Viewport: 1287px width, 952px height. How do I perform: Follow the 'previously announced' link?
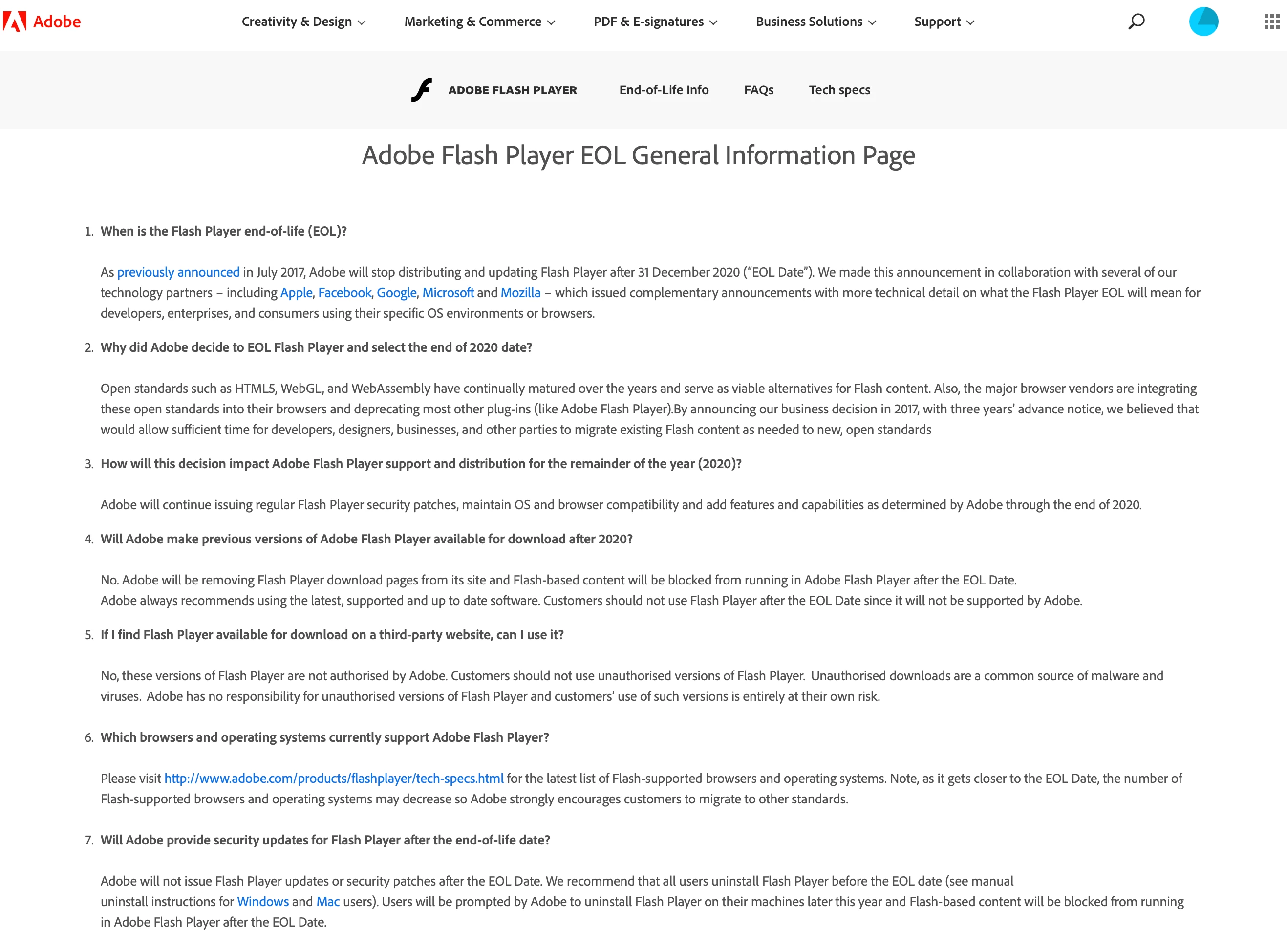coord(178,272)
